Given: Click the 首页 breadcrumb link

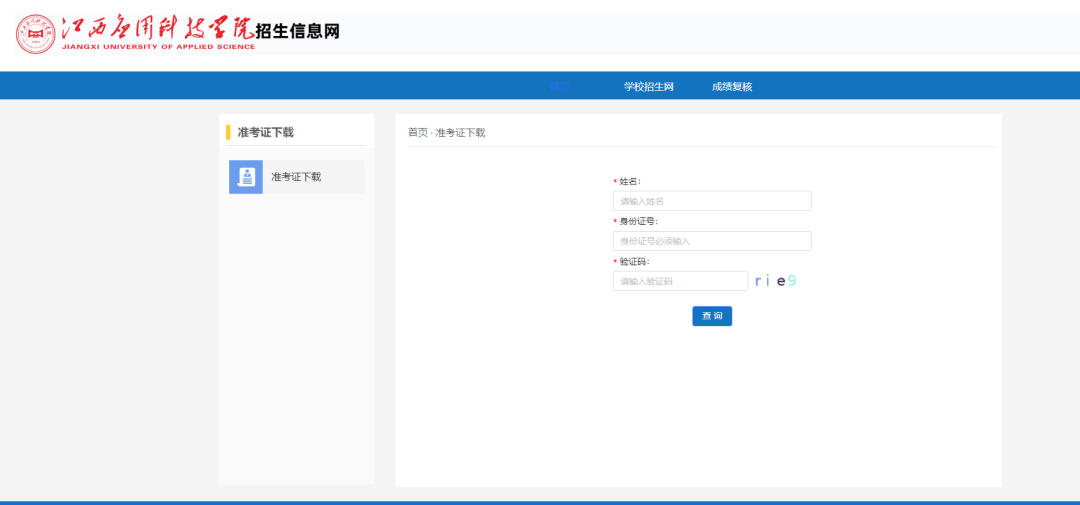Looking at the screenshot, I should coord(417,132).
